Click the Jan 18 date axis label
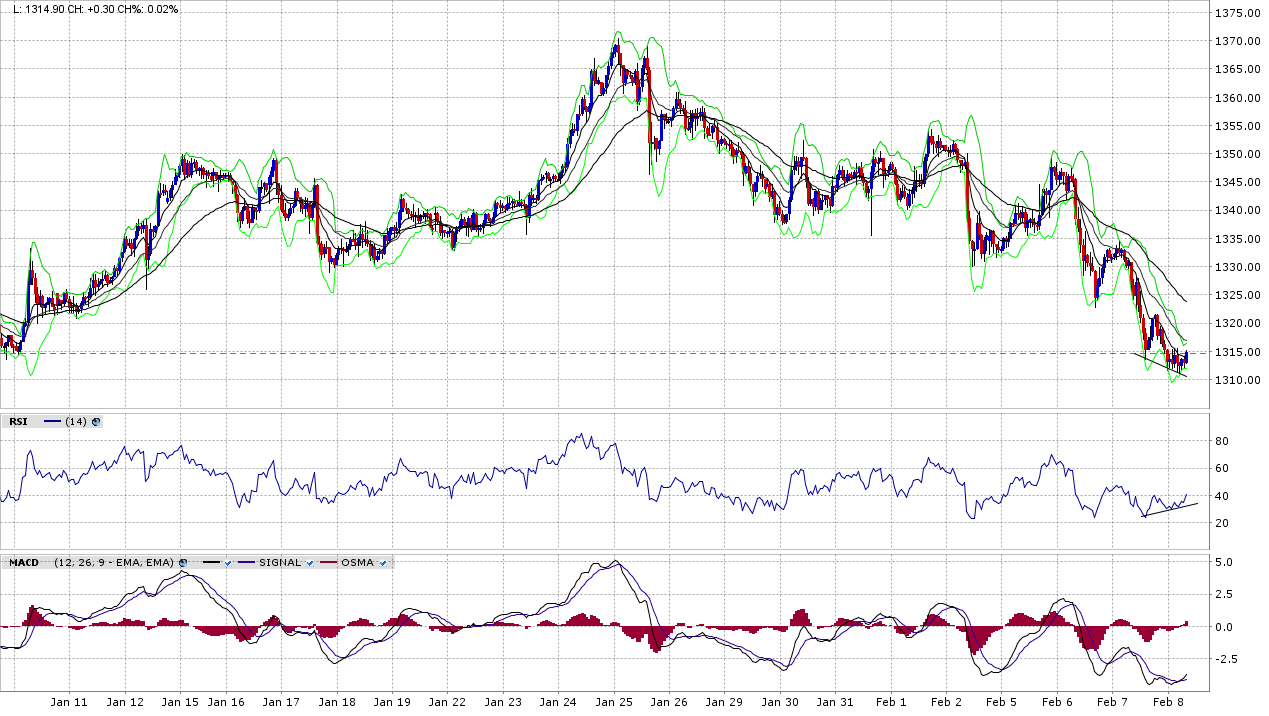 pyautogui.click(x=338, y=703)
